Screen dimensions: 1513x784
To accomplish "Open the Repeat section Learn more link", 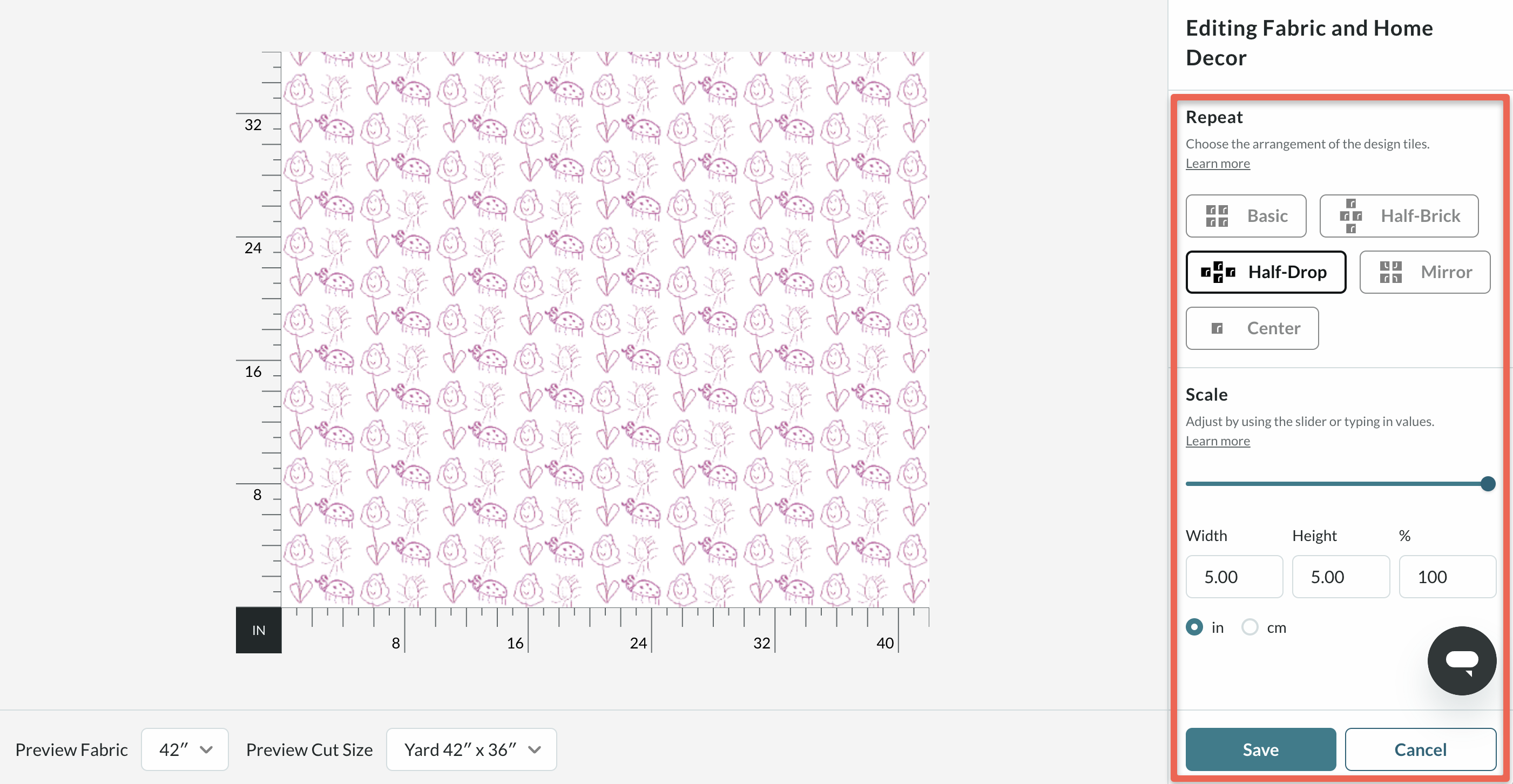I will click(x=1218, y=164).
